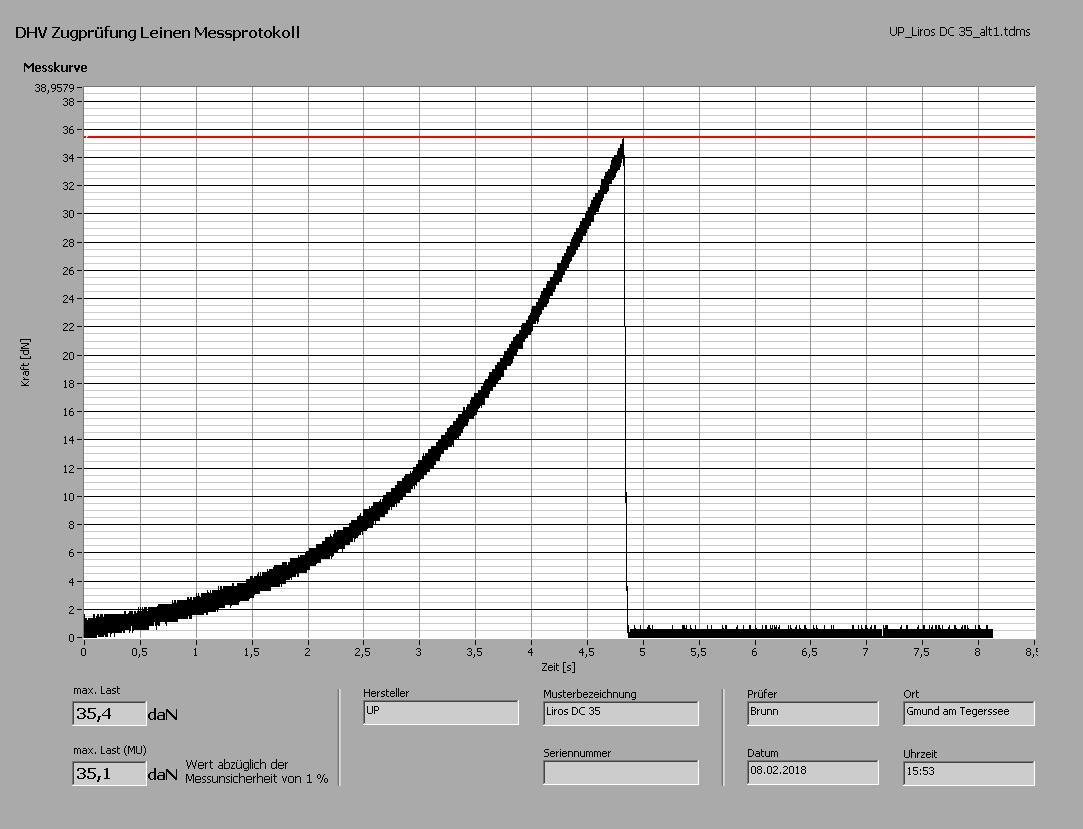The image size is (1083, 829).
Task: Click the Hersteller label
Action: [386, 693]
